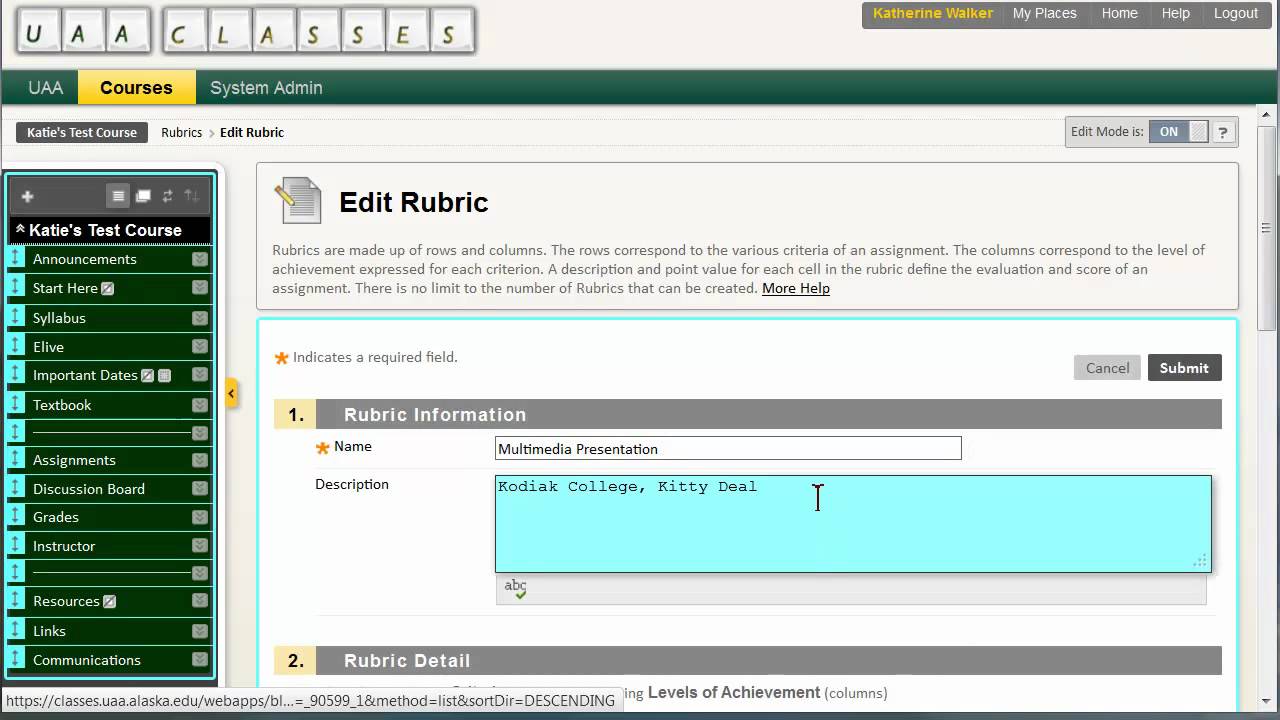1280x720 pixels.
Task: Click the spell check abc icon
Action: point(515,588)
